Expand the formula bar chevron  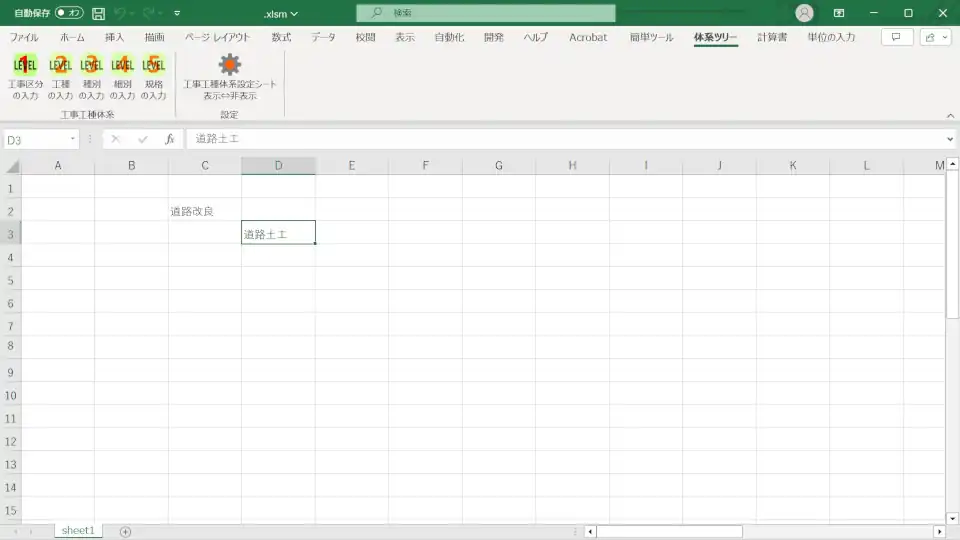pyautogui.click(x=950, y=139)
